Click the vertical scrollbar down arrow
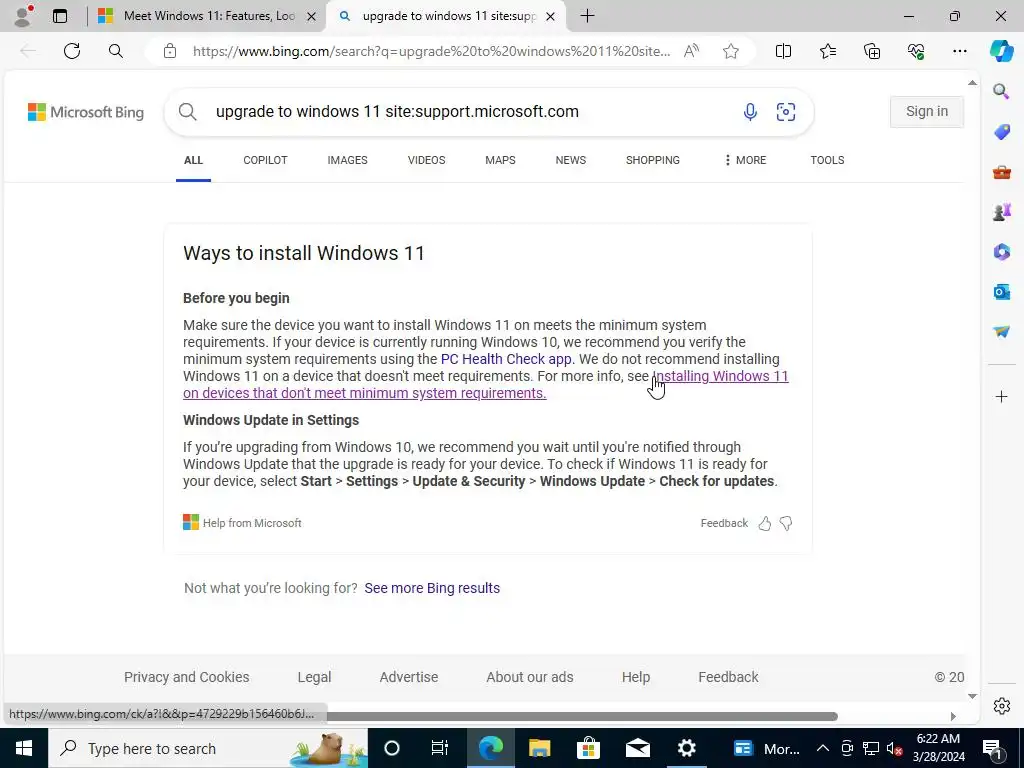The width and height of the screenshot is (1024, 768). pyautogui.click(x=972, y=696)
